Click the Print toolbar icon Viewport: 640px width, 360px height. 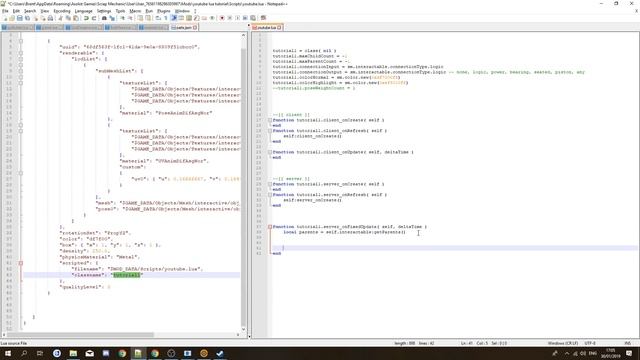coord(50,18)
